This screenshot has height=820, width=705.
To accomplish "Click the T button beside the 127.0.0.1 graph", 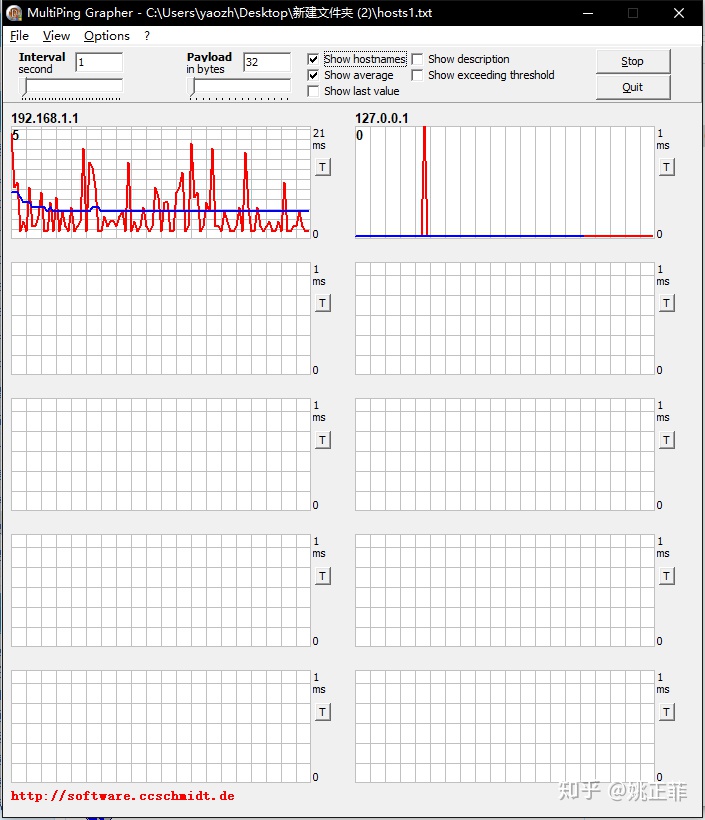I will click(x=666, y=167).
